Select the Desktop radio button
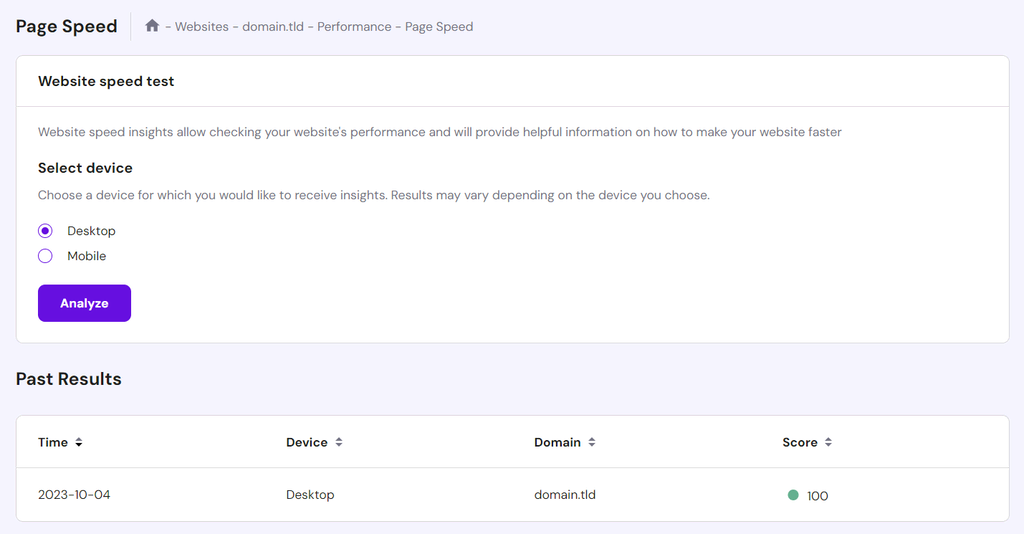Image resolution: width=1024 pixels, height=534 pixels. coord(45,230)
